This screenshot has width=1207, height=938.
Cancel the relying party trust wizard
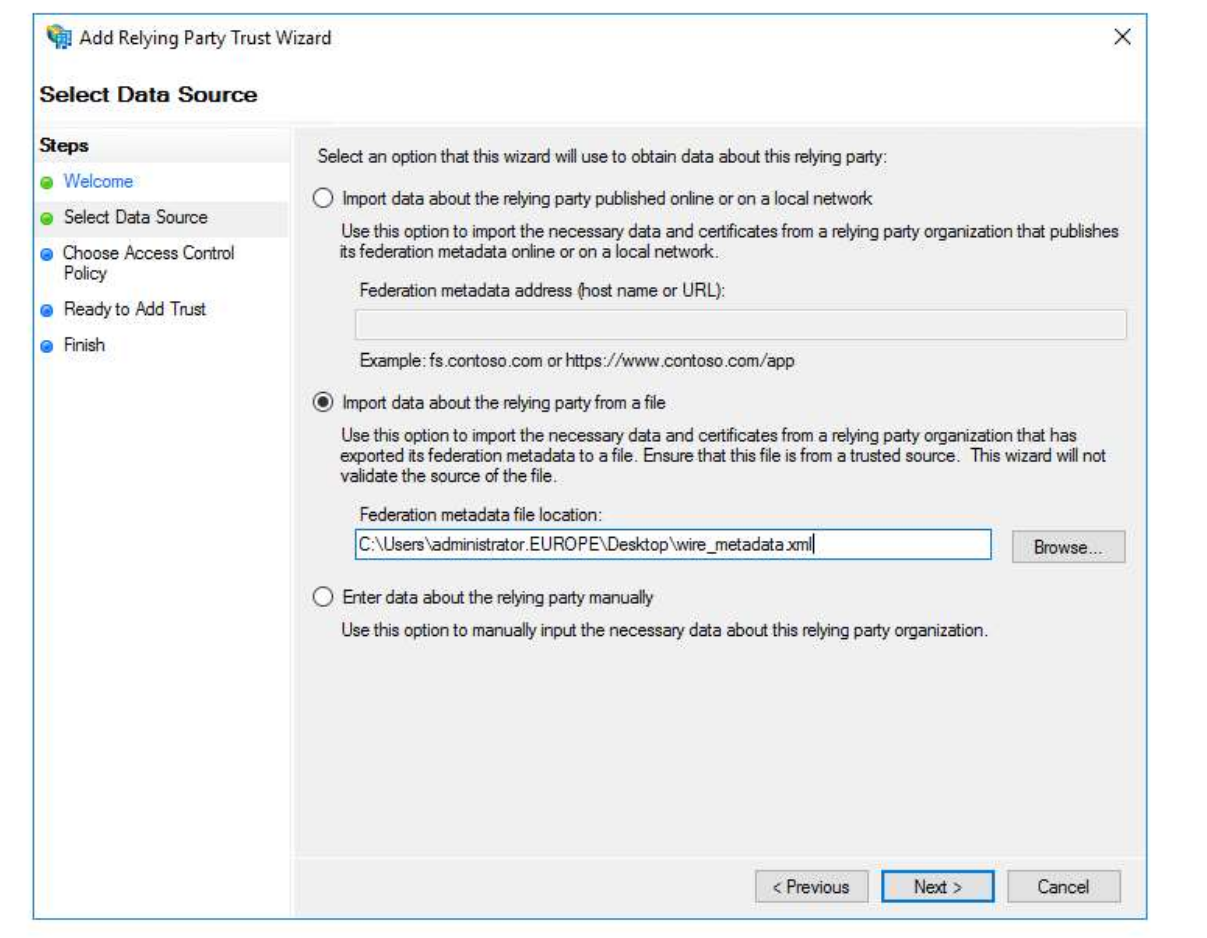(x=1063, y=887)
